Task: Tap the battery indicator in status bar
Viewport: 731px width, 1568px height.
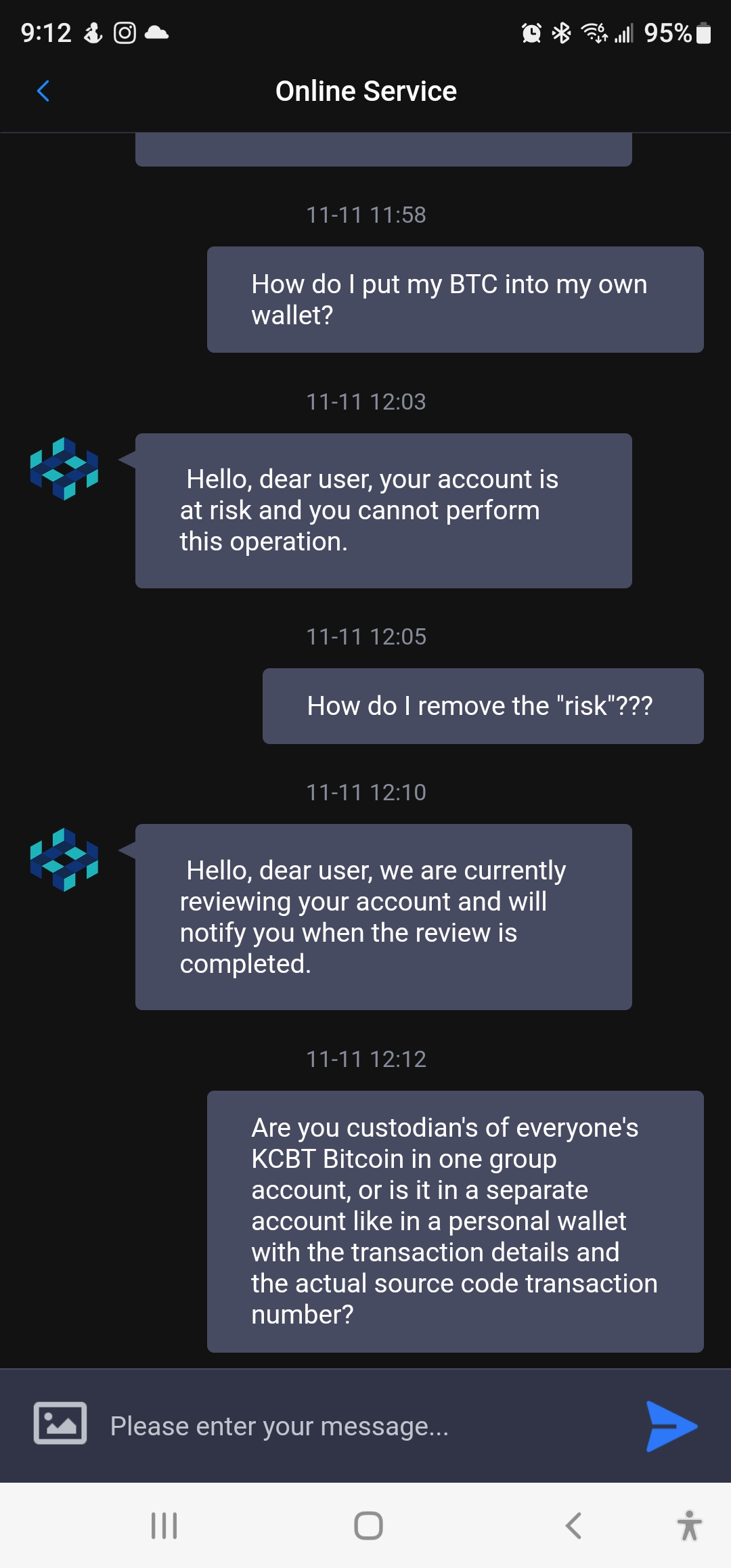Action: coord(704,32)
